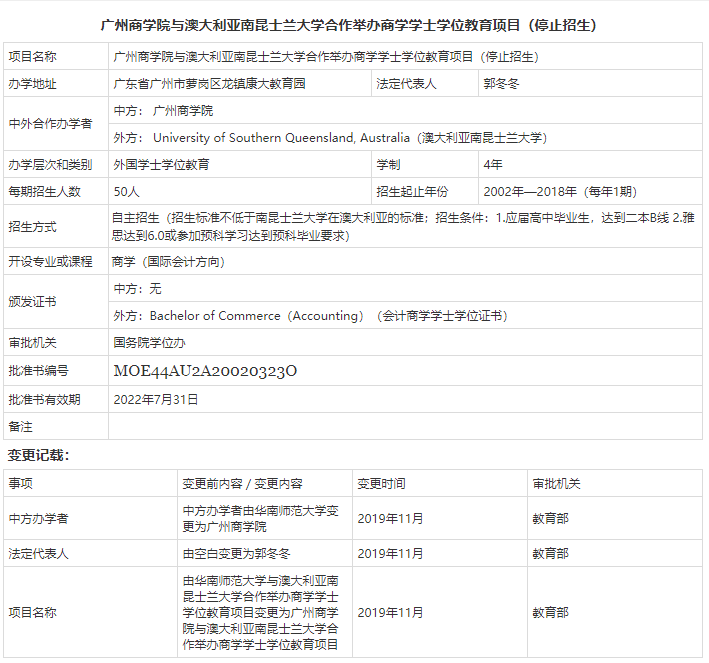This screenshot has width=709, height=663.
Task: Click the 审批机关 label in the top table
Action: pyautogui.click(x=33, y=343)
